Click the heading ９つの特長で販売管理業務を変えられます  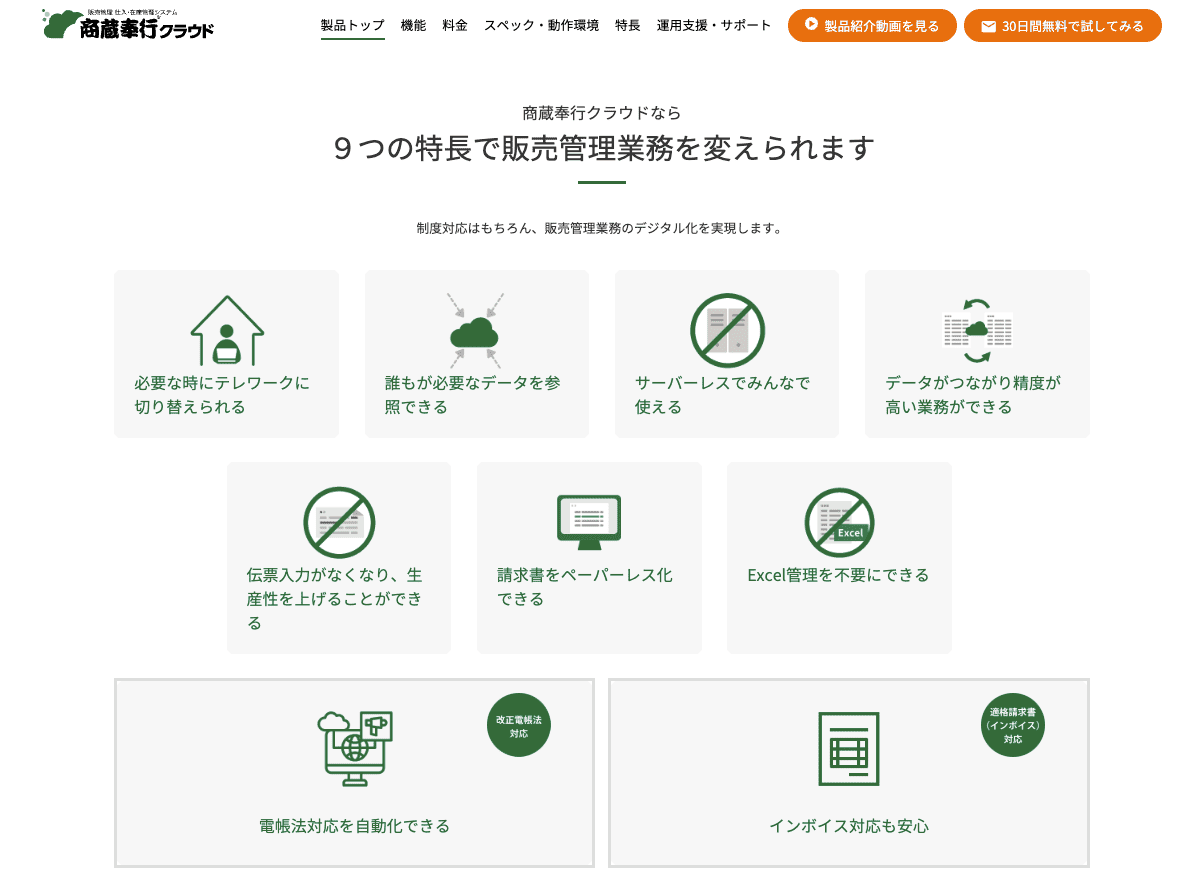[x=604, y=148]
